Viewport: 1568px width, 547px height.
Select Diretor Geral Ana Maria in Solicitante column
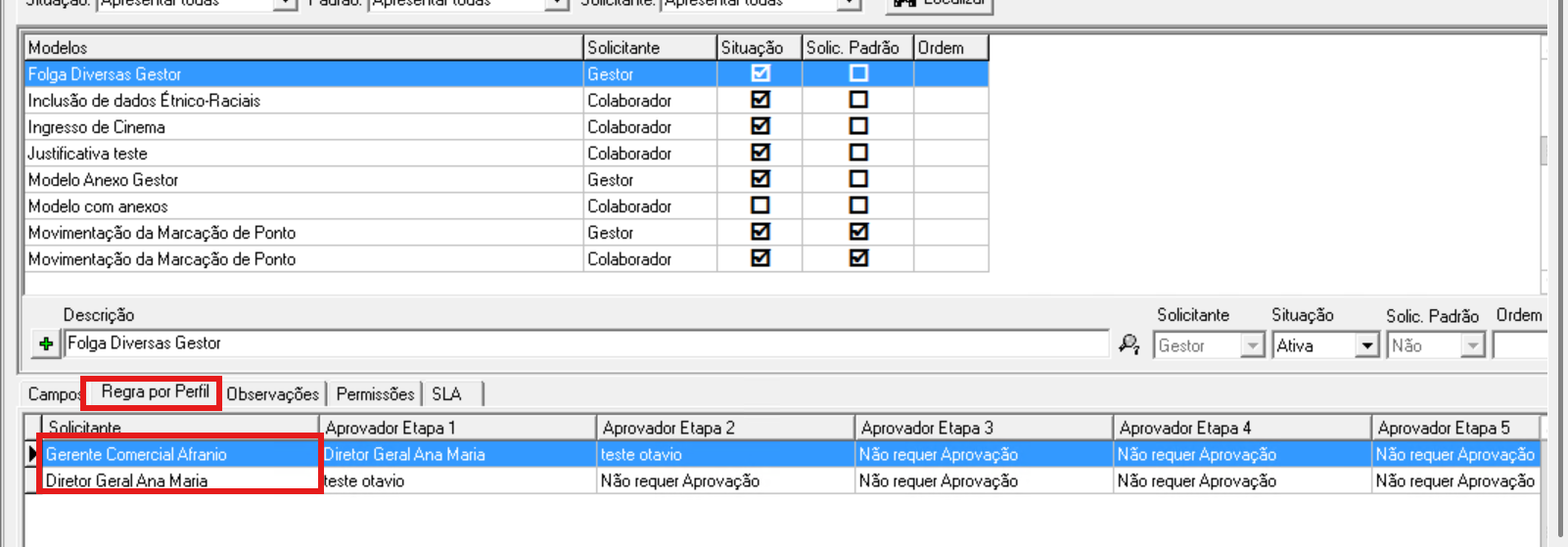tap(127, 480)
